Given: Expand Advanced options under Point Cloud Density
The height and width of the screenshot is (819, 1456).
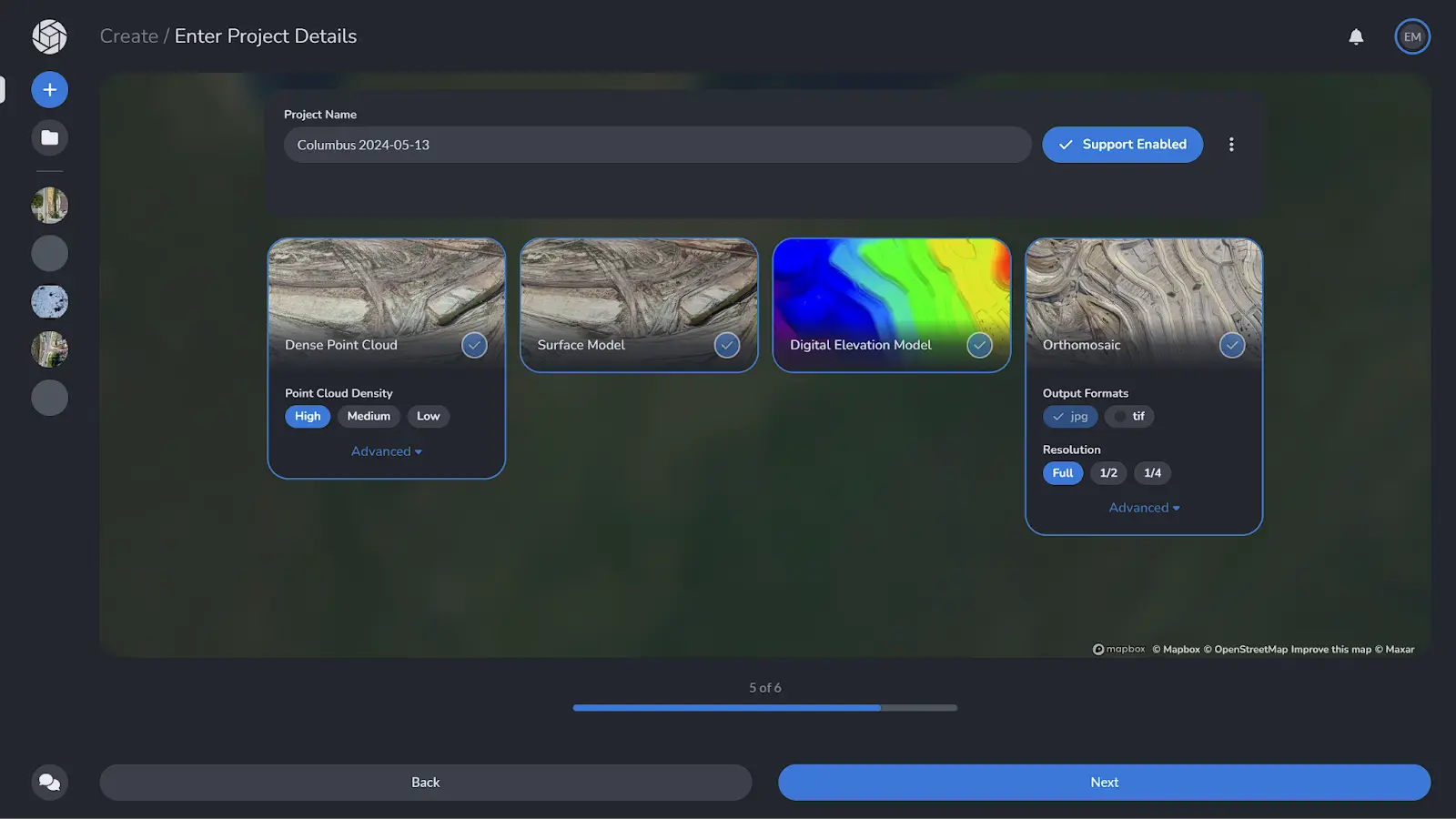Looking at the screenshot, I should 386,450.
